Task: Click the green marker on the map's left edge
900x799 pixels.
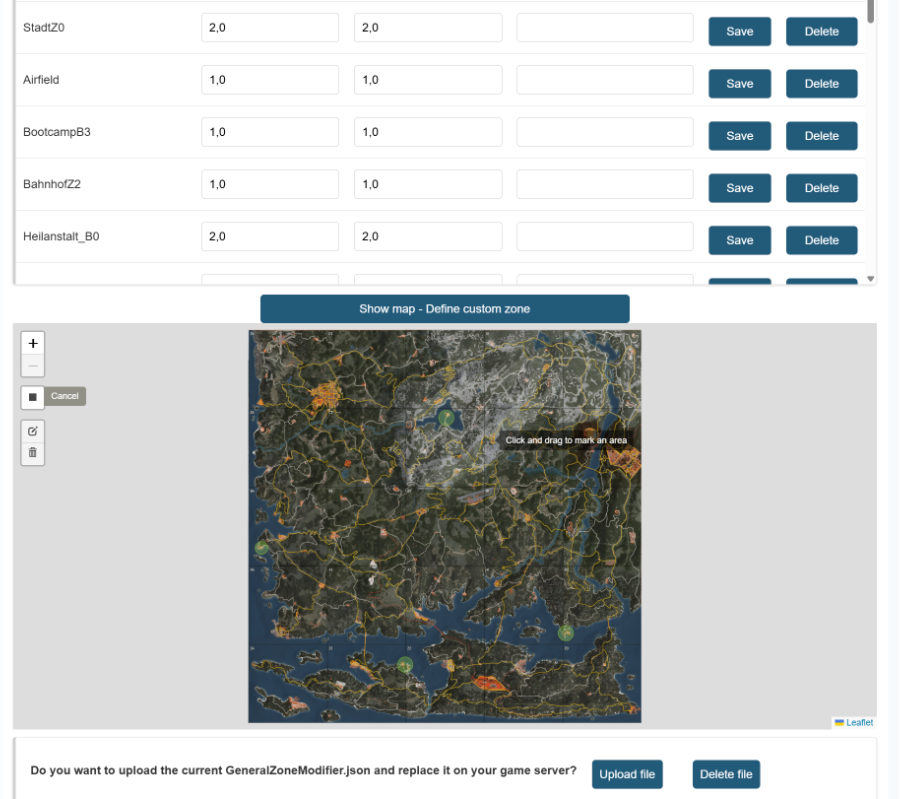Action: 263,549
